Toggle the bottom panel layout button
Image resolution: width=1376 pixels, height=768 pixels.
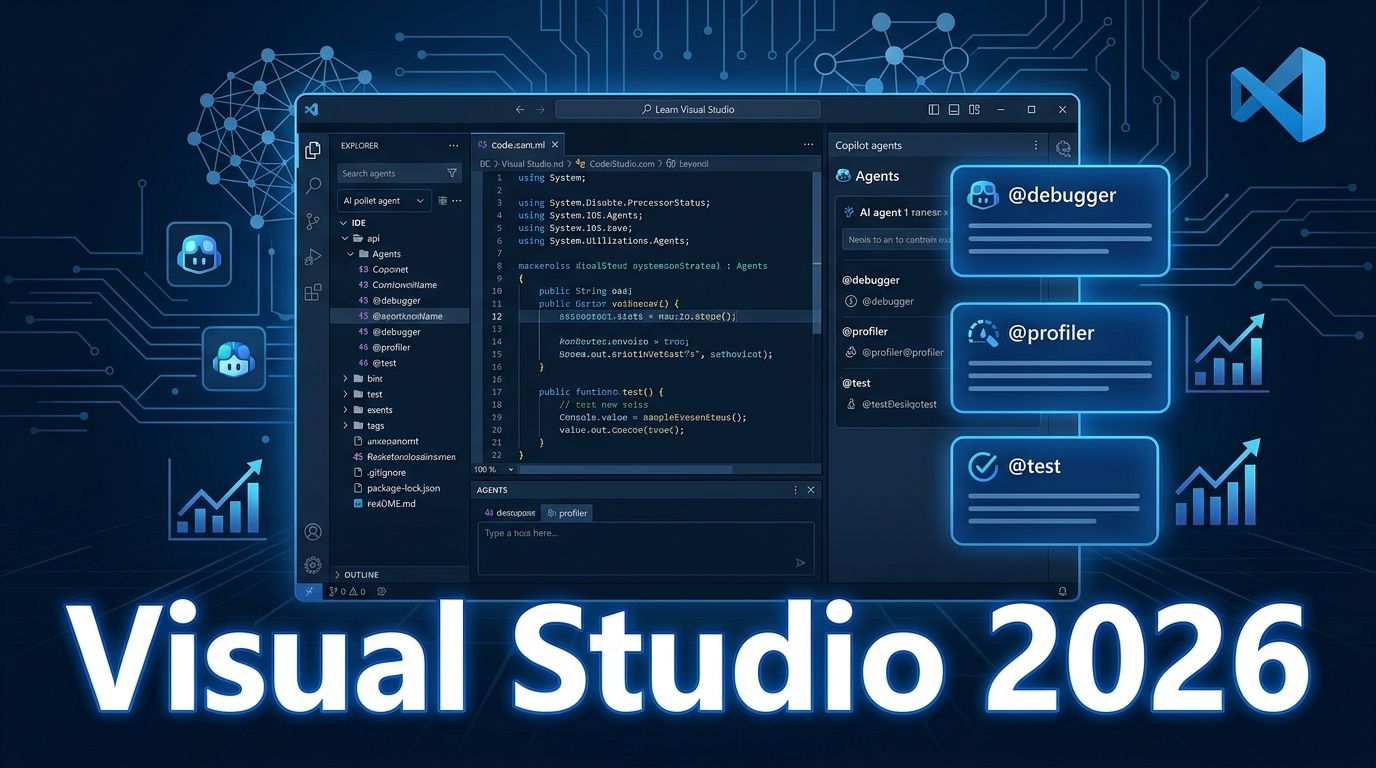pyautogui.click(x=954, y=109)
